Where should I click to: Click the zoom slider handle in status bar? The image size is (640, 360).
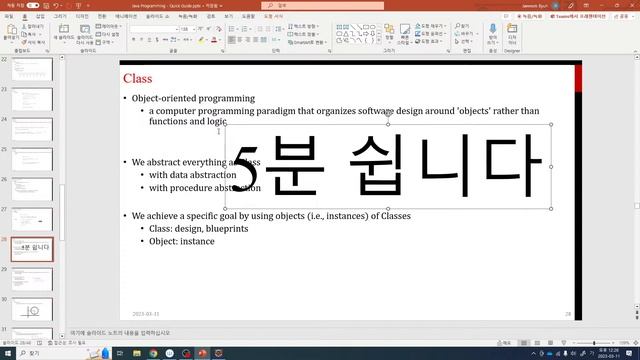(x=594, y=343)
